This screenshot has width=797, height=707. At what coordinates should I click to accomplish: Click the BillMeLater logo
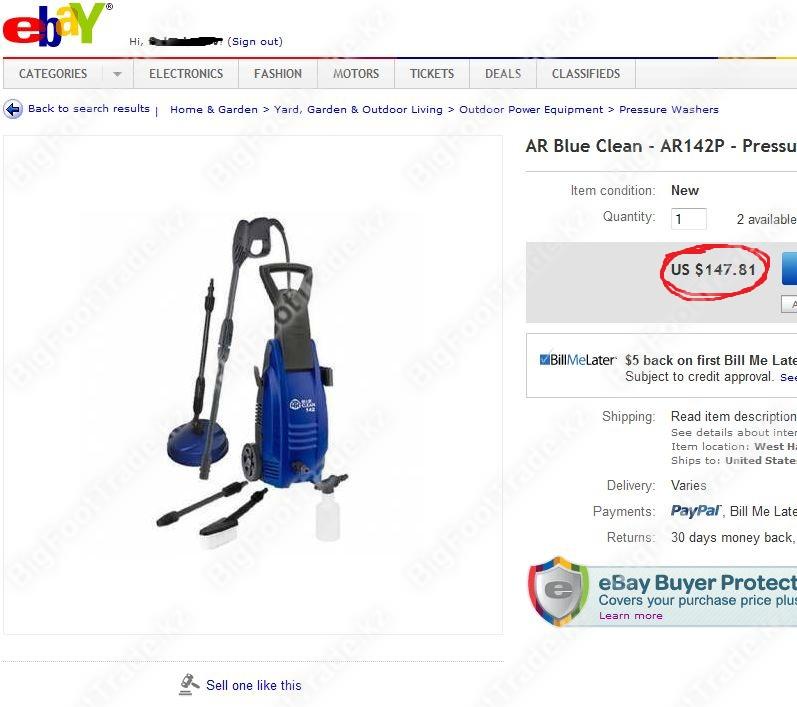[577, 360]
